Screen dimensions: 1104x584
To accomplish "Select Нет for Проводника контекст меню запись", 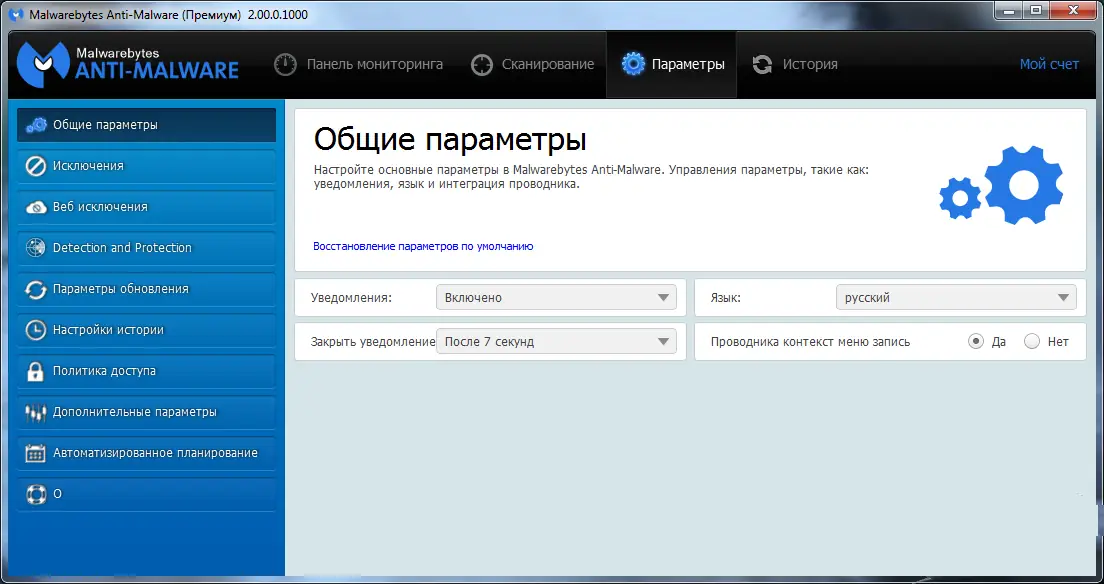I will pyautogui.click(x=1032, y=342).
